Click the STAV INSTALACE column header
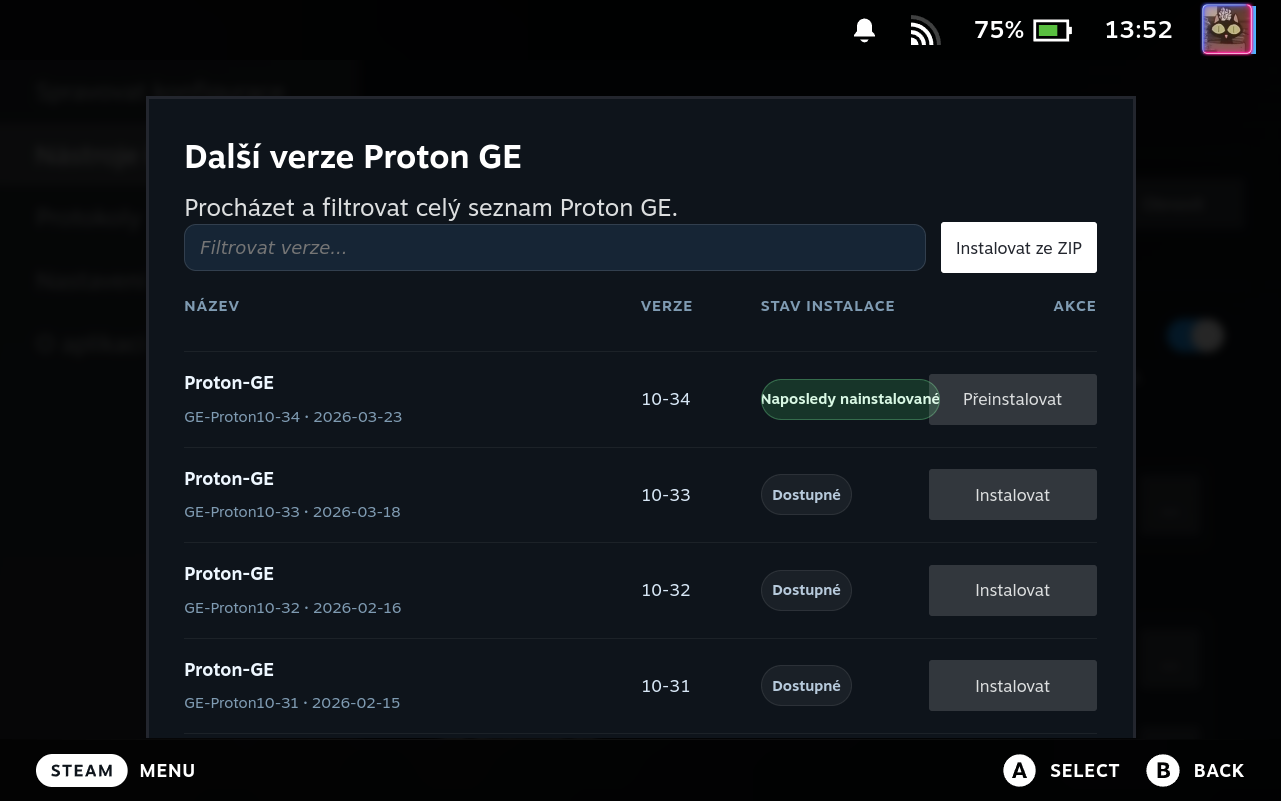The height and width of the screenshot is (801, 1281). point(828,306)
